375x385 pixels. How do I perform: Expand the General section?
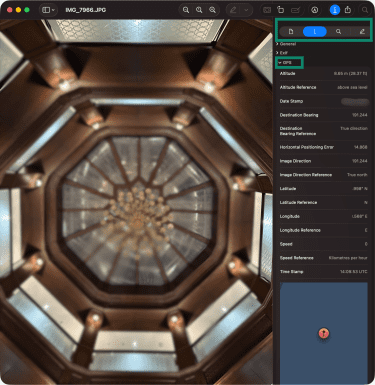pyautogui.click(x=286, y=44)
